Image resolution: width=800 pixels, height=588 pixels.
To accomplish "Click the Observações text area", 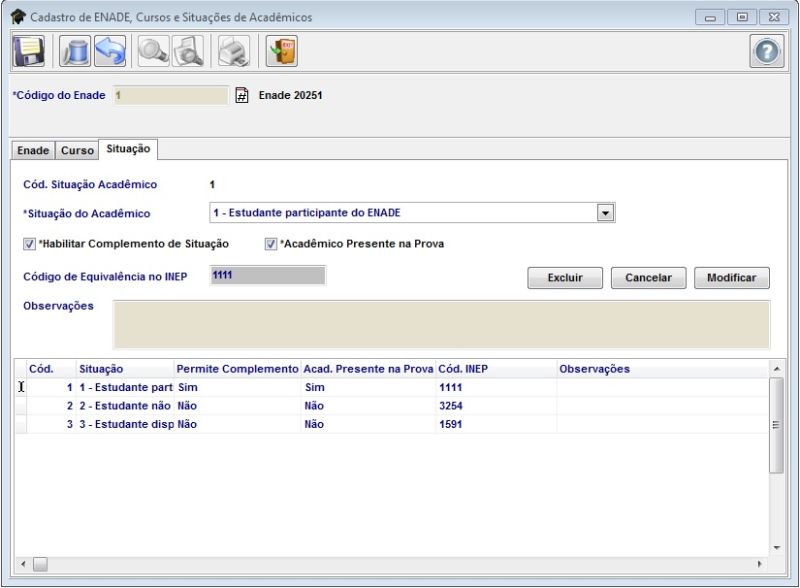I will point(441,324).
